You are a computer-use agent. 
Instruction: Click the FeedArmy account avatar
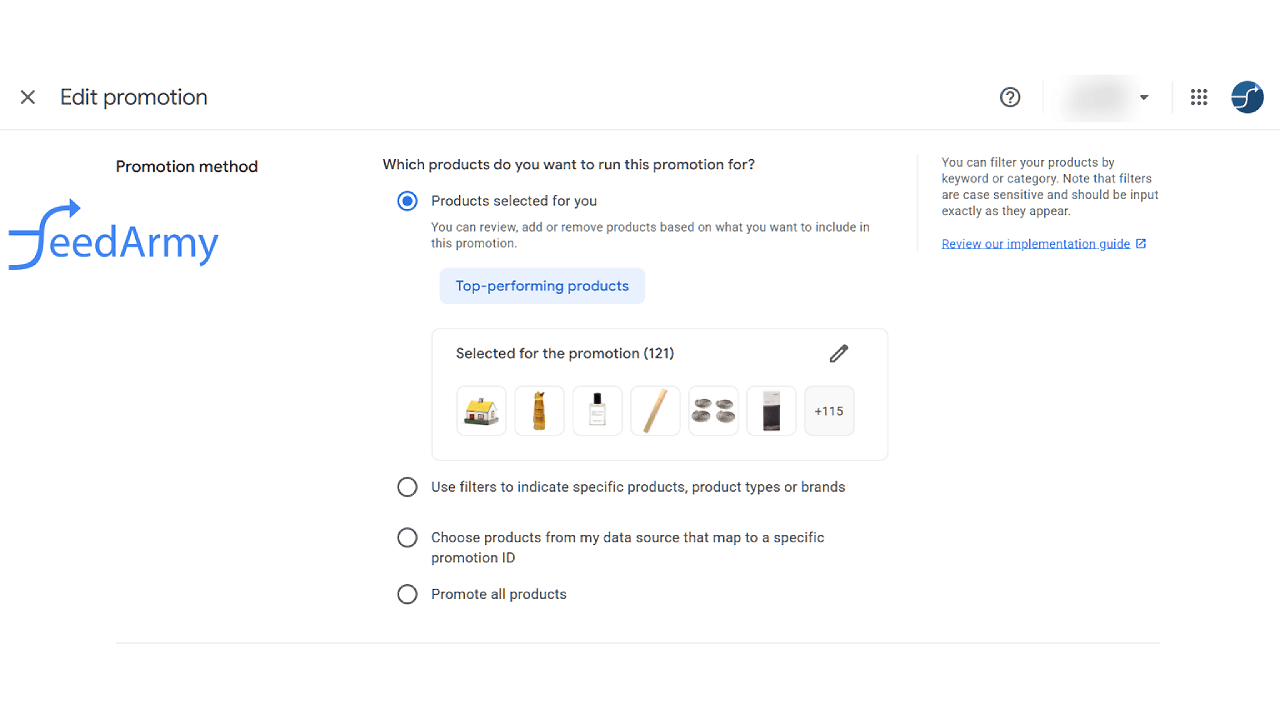click(x=1247, y=97)
